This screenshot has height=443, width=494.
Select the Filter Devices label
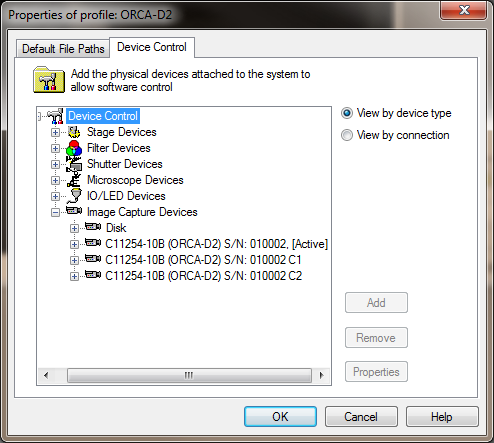click(119, 148)
